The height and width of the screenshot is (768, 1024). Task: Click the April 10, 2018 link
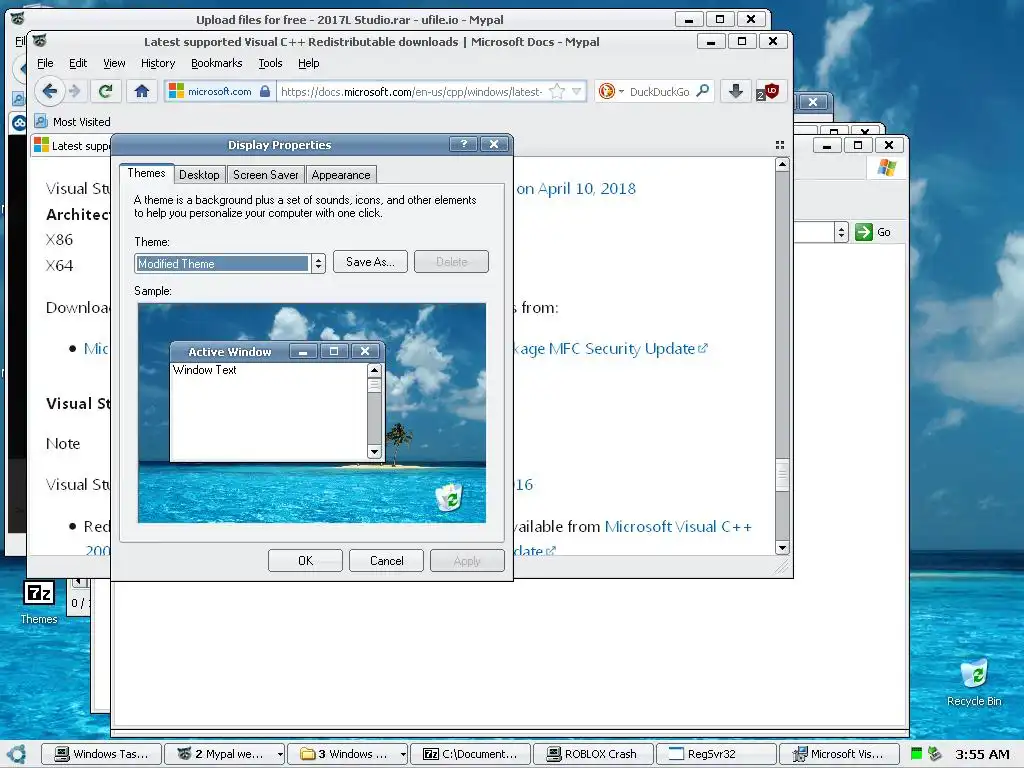[x=586, y=189]
